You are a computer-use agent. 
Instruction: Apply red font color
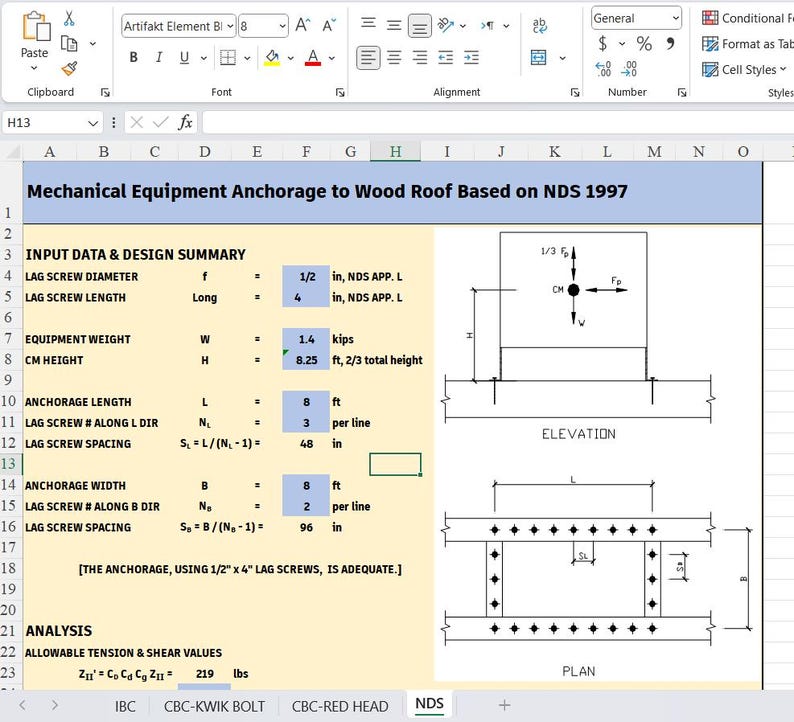[313, 58]
